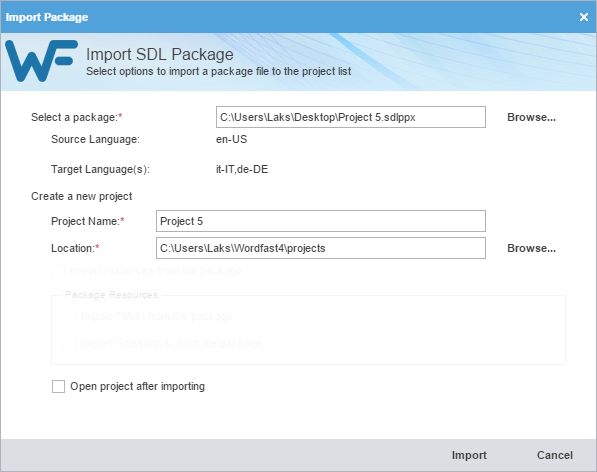Click the it-IT,de-DE target languages value

[x=242, y=169]
